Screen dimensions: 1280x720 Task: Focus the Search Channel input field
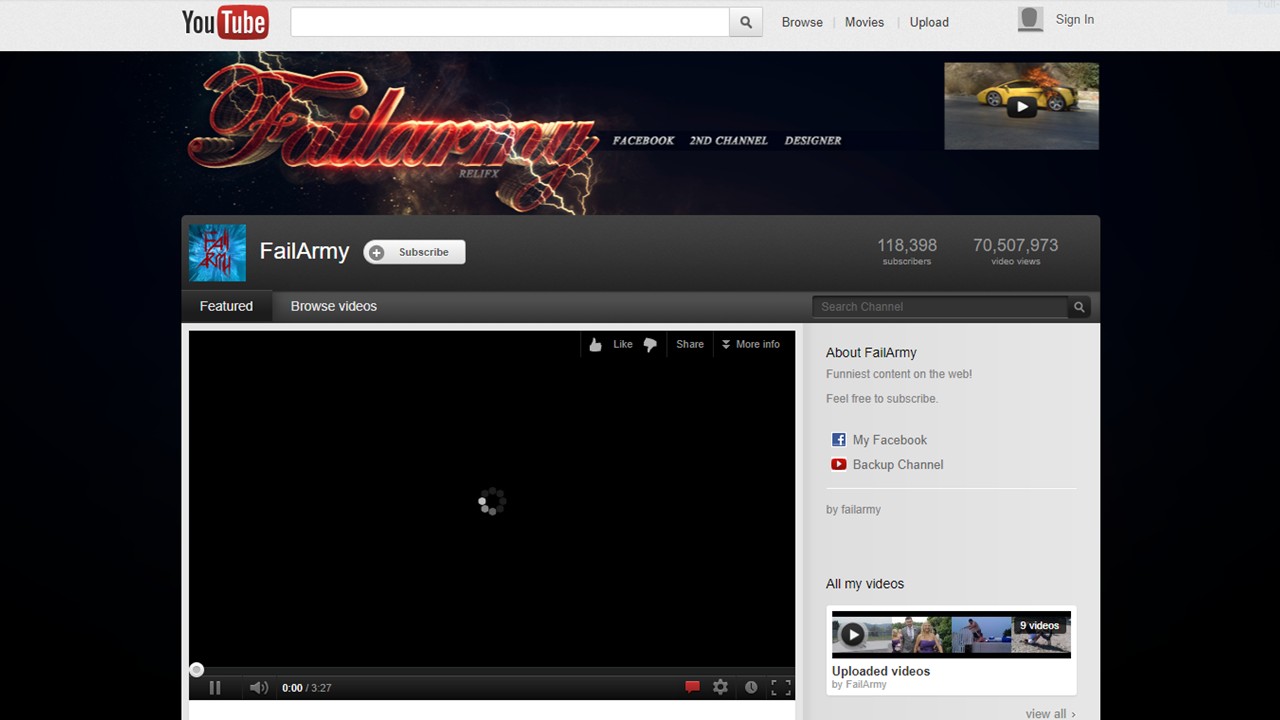pos(941,307)
